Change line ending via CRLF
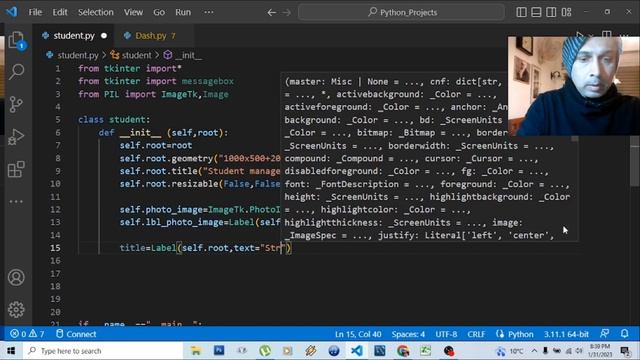The image size is (640, 360). tap(476, 334)
